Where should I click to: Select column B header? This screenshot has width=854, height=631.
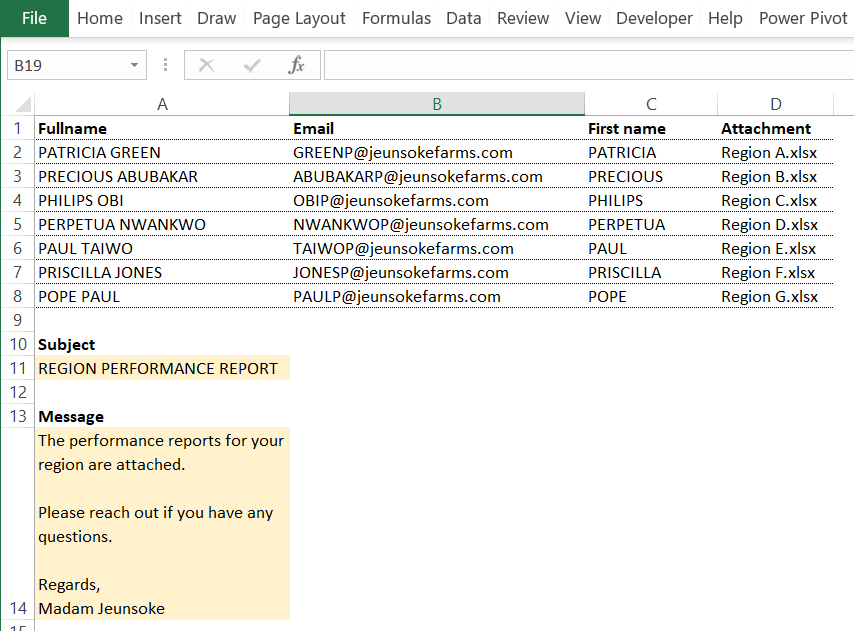[437, 103]
